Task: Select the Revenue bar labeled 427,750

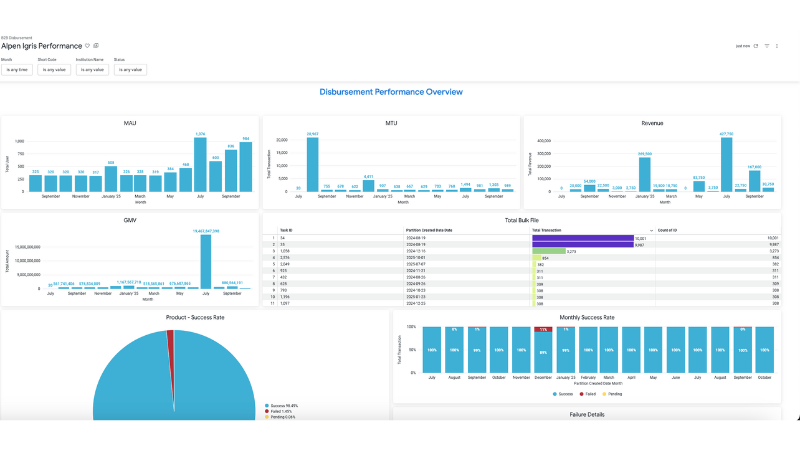Action: (x=727, y=165)
